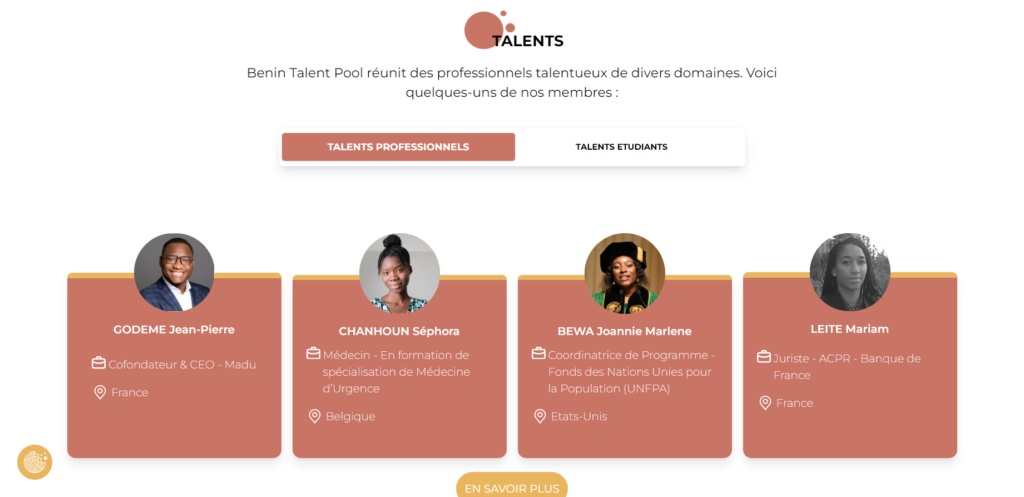Click the location pin on LEITE Mariam's card
This screenshot has width=1024, height=497.
[765, 403]
